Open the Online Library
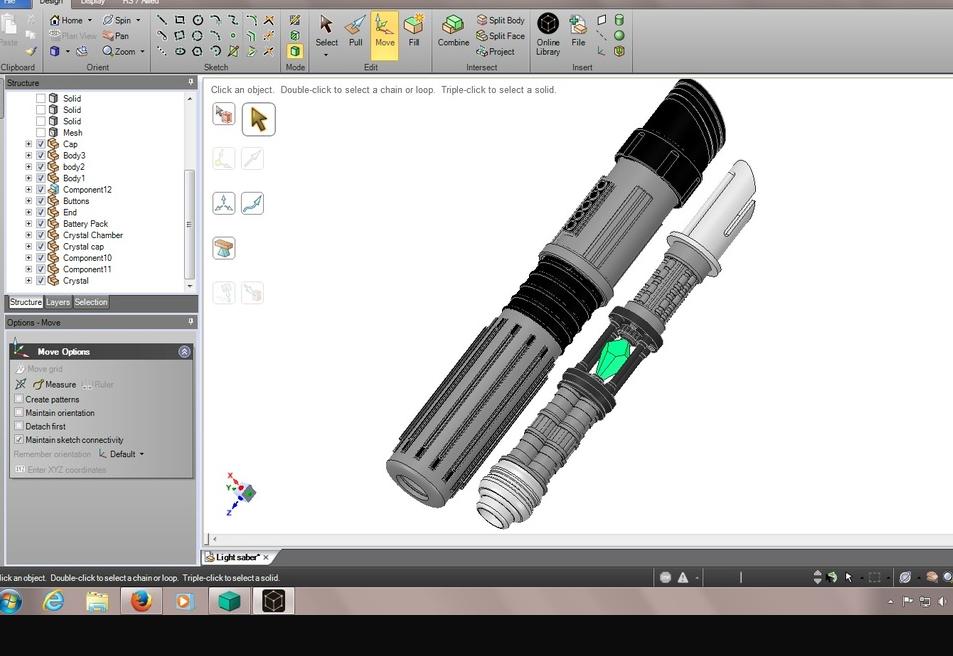The image size is (953, 656). 548,34
